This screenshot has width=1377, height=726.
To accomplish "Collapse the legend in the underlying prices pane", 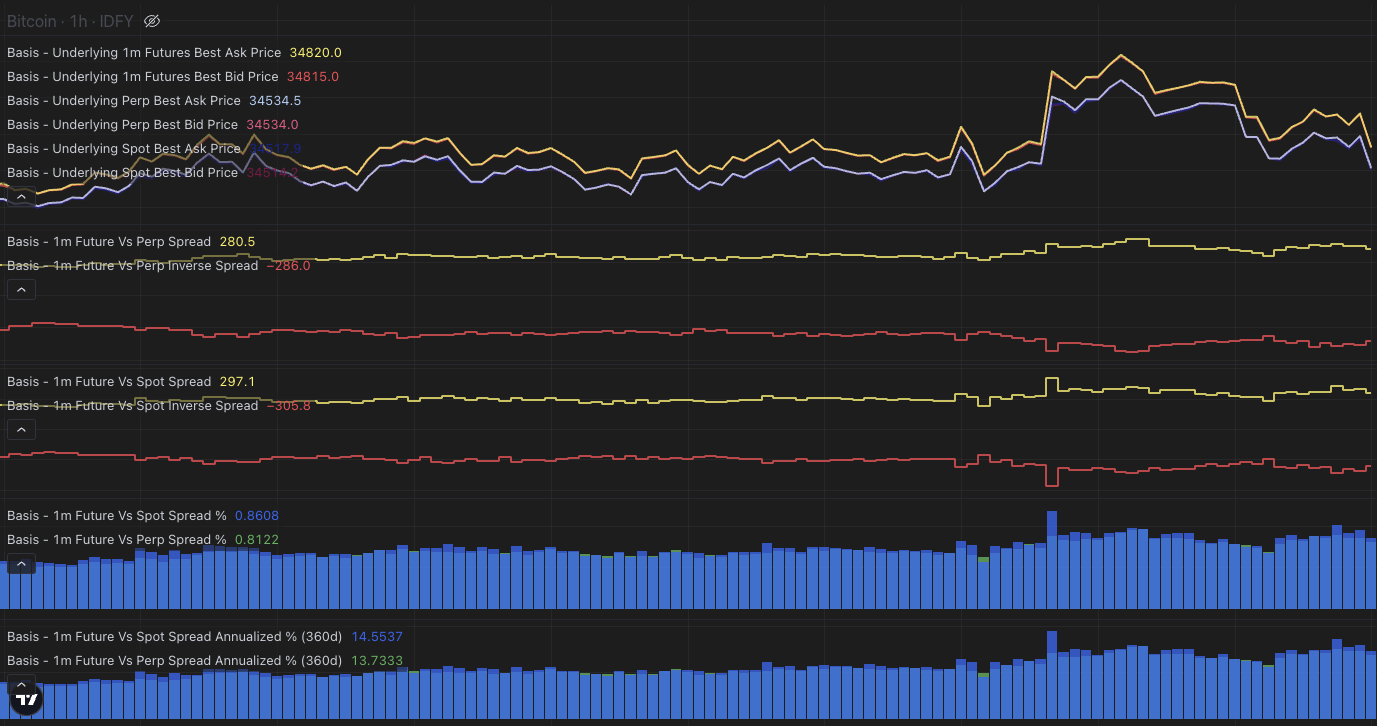I will tap(21, 197).
